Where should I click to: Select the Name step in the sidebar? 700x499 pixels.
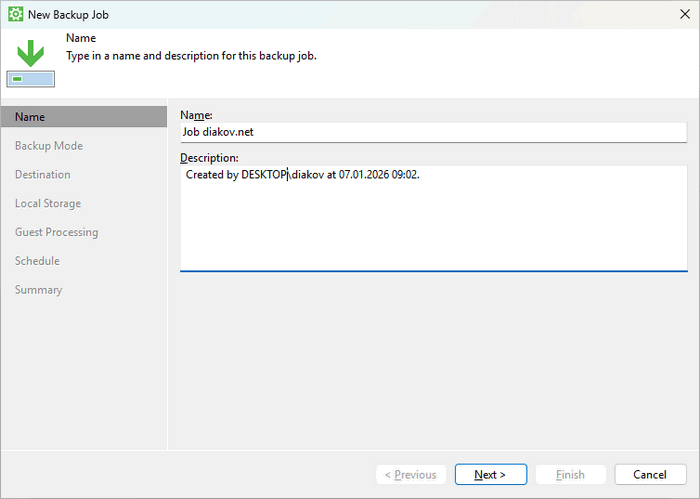pyautogui.click(x=83, y=117)
